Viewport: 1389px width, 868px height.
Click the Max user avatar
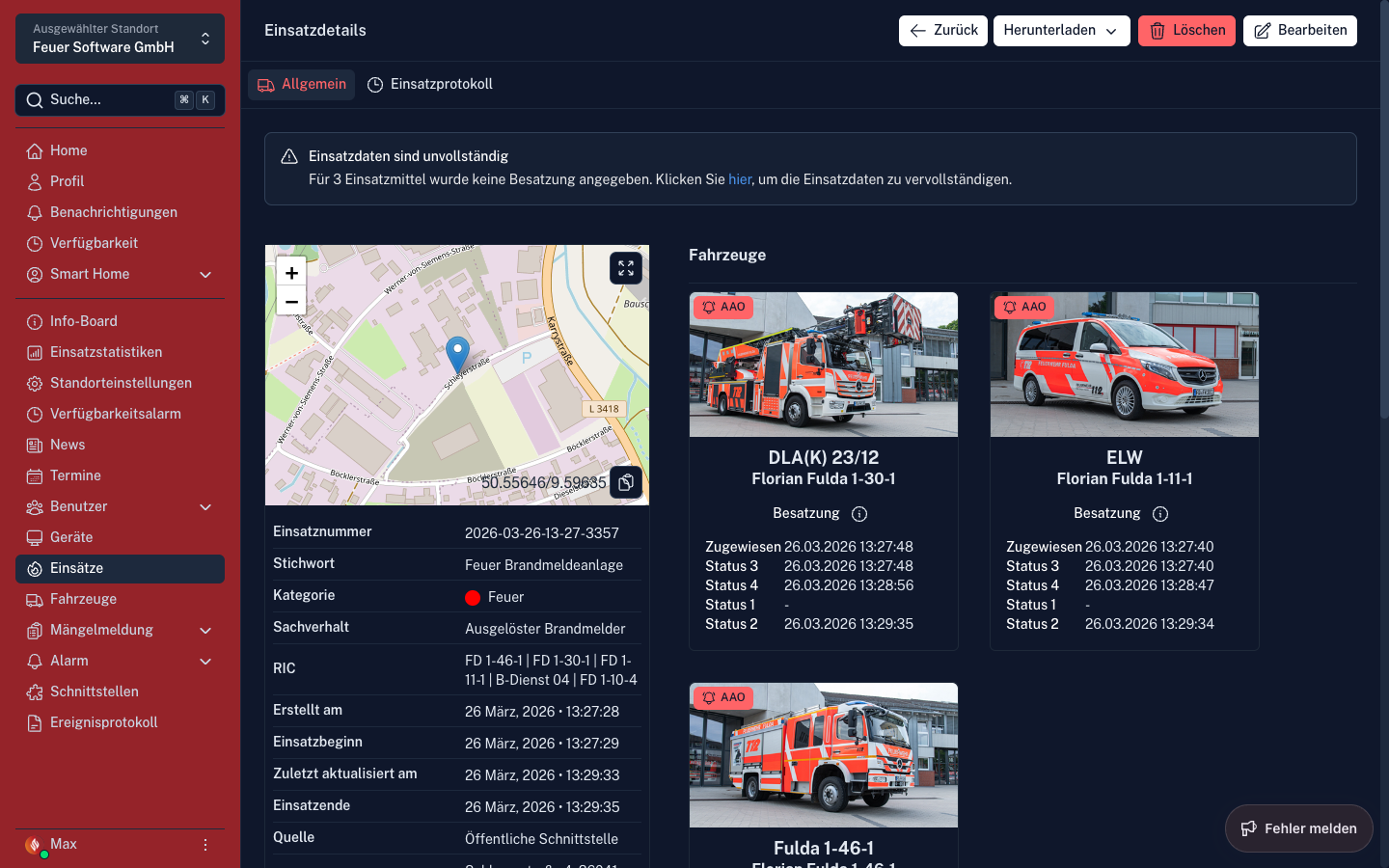pos(35,845)
